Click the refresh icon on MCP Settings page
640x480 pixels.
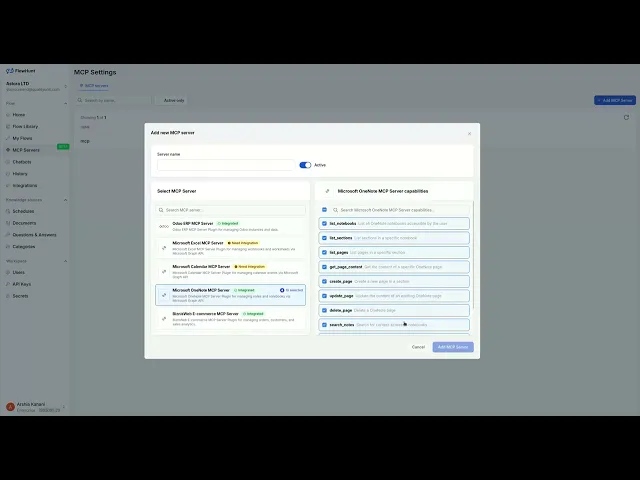626,118
